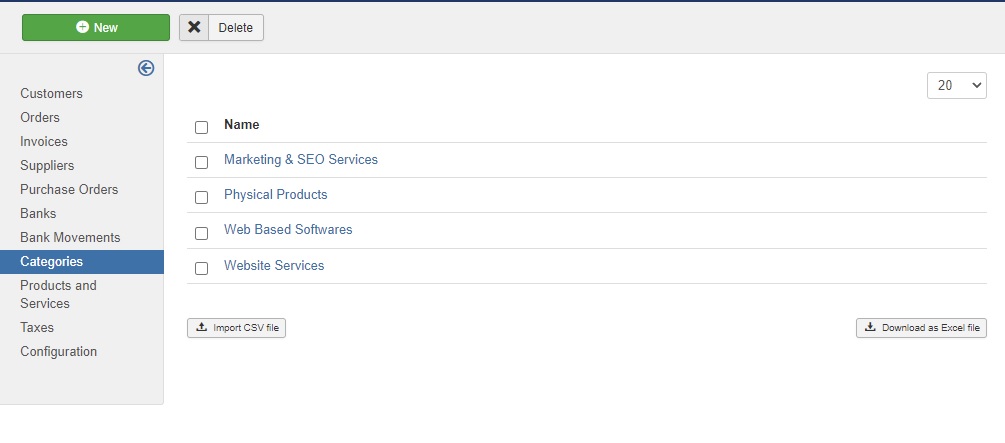
Task: Navigate to Purchase Orders section
Action: point(69,190)
